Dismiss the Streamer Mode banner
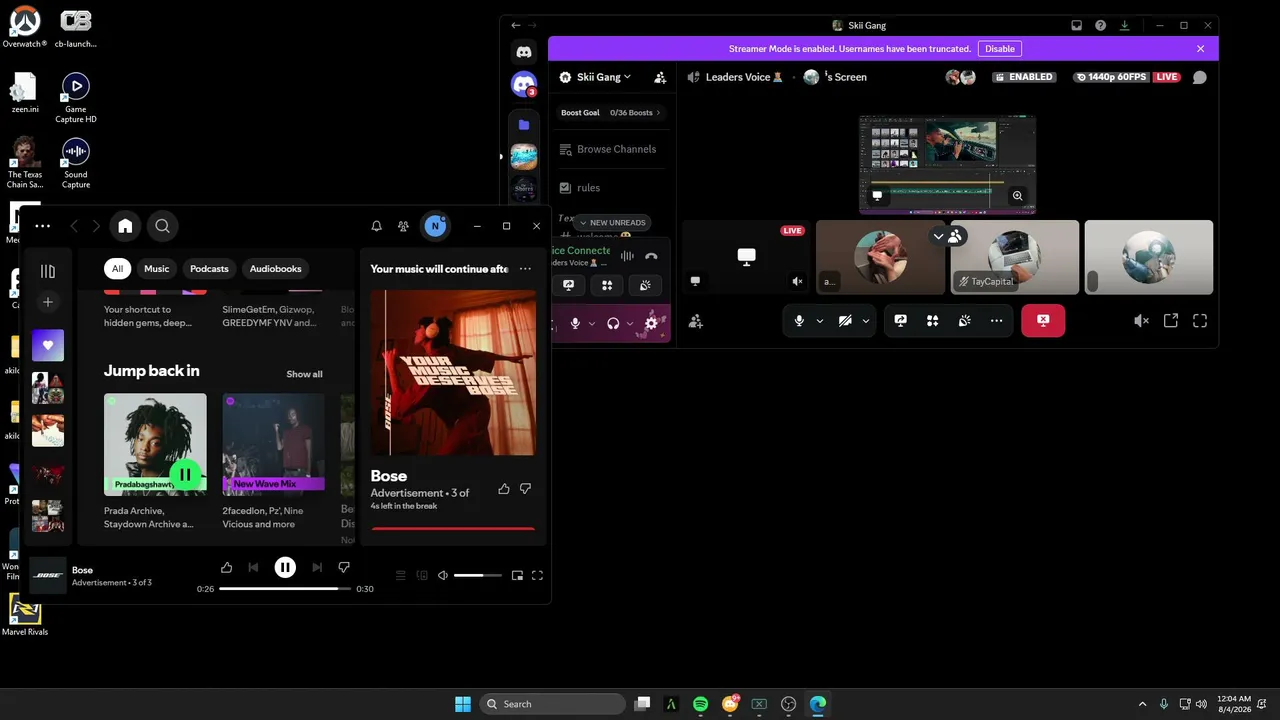 point(1201,49)
